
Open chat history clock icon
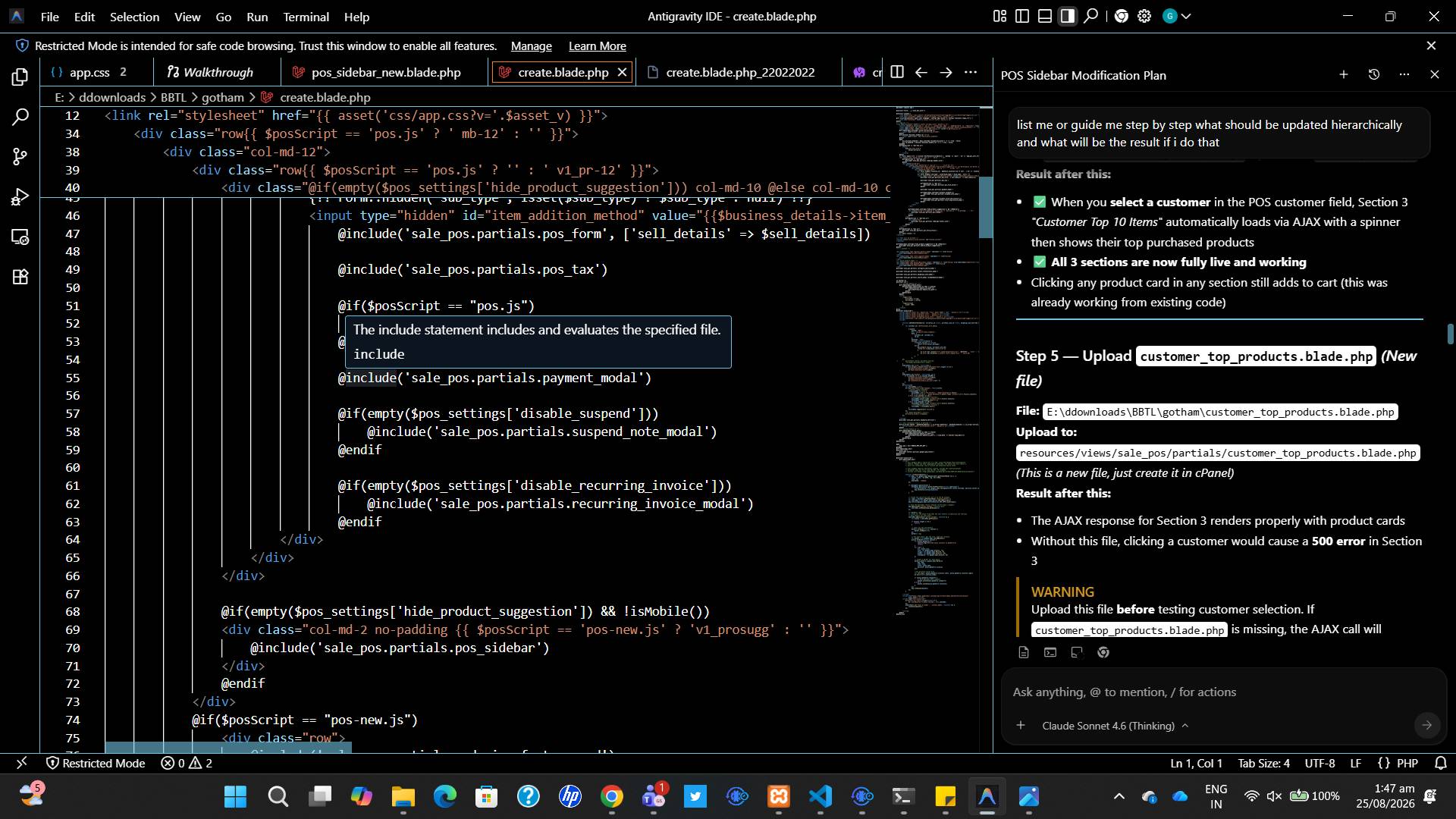1373,74
